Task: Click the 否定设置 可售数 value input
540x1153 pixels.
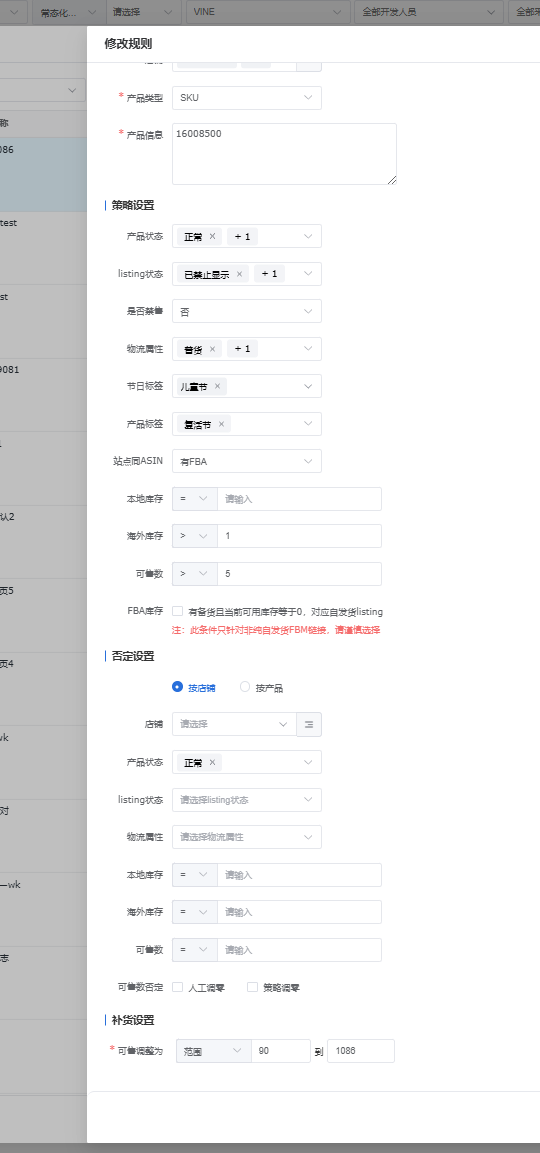Action: [x=299, y=950]
